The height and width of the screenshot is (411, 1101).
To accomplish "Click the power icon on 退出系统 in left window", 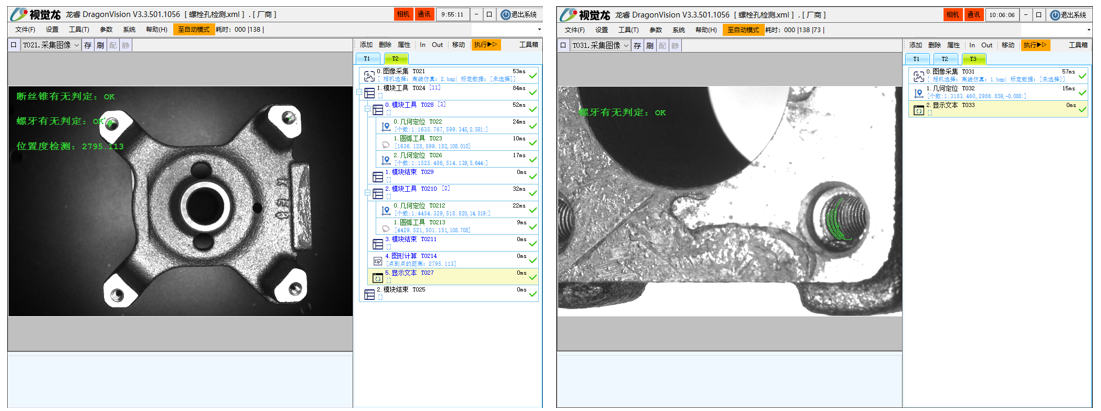I will tap(505, 14).
